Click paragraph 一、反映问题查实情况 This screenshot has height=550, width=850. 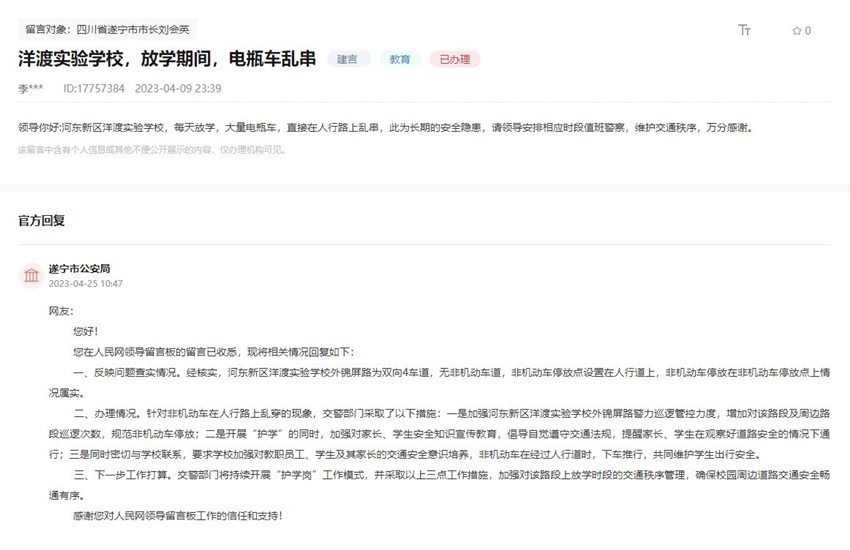[439, 383]
